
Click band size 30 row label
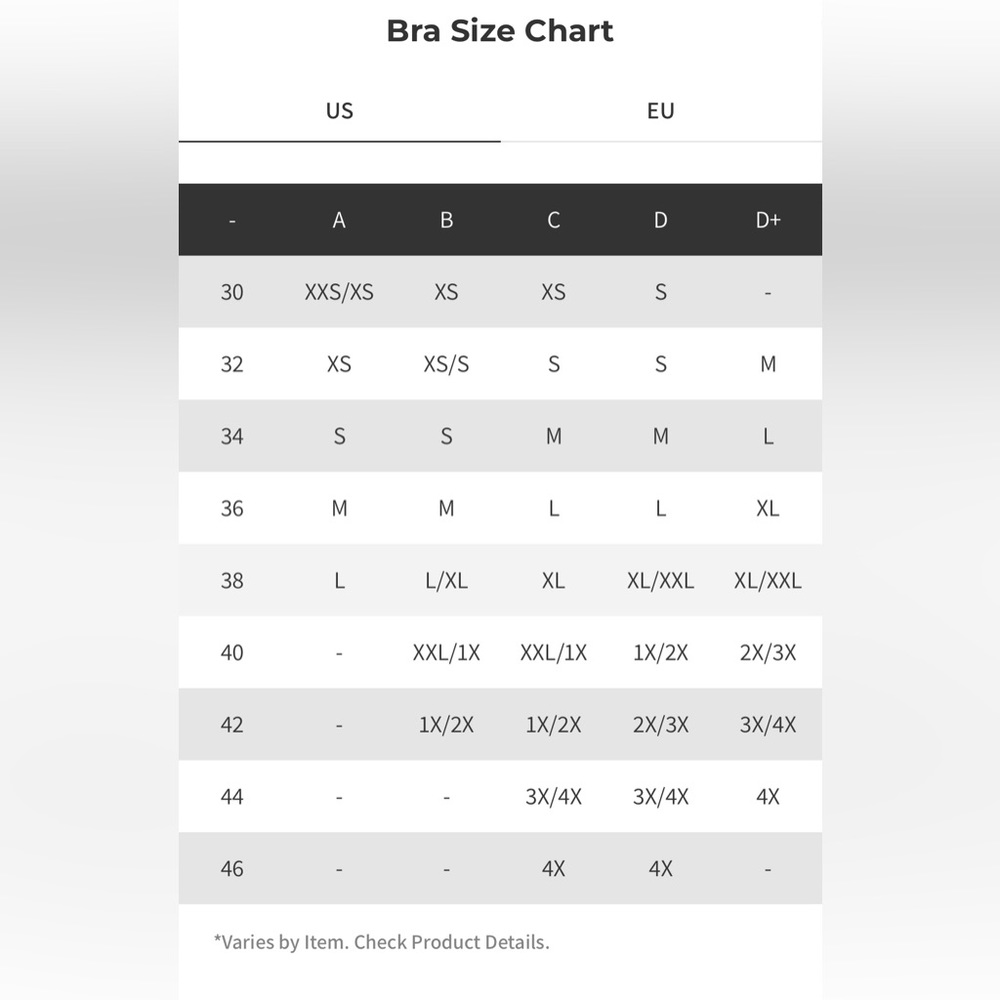click(232, 292)
